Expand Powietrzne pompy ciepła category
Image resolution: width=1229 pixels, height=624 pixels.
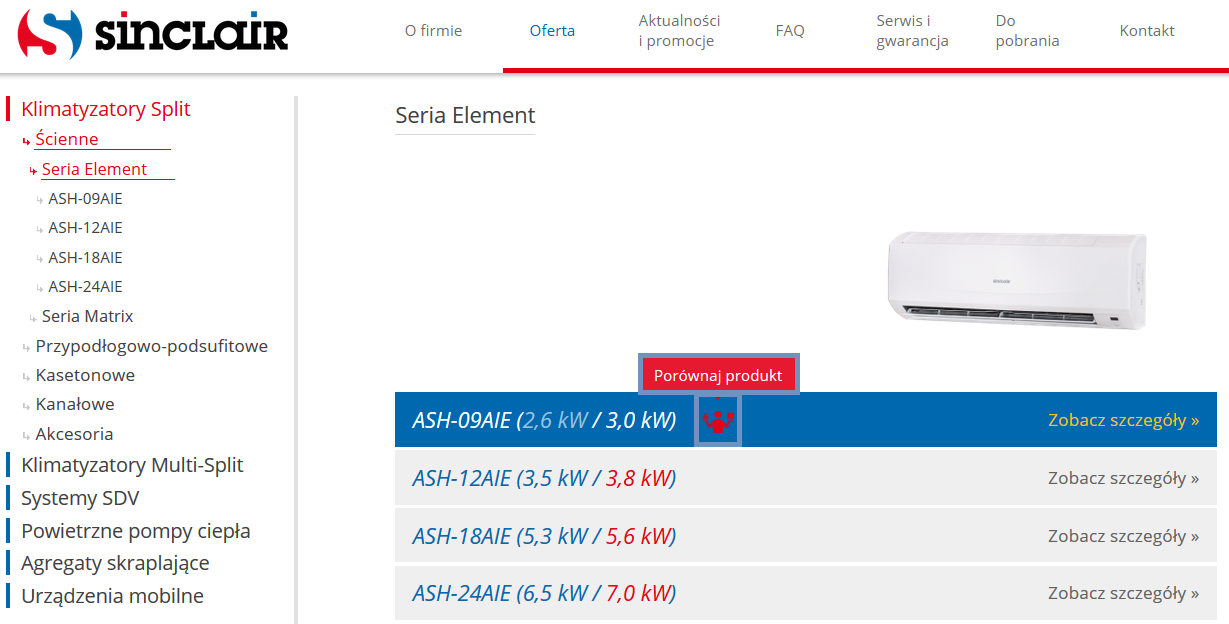(135, 531)
